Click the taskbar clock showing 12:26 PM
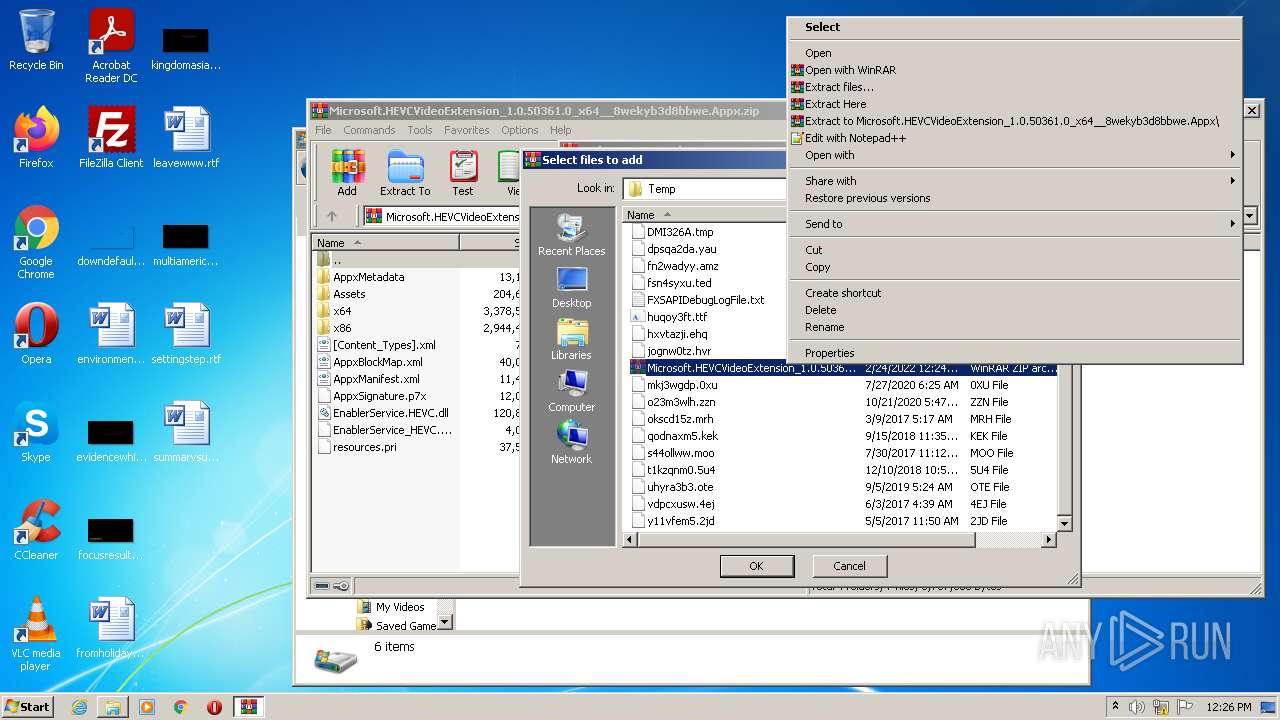Screen dimensions: 1280x720 tap(1229, 707)
